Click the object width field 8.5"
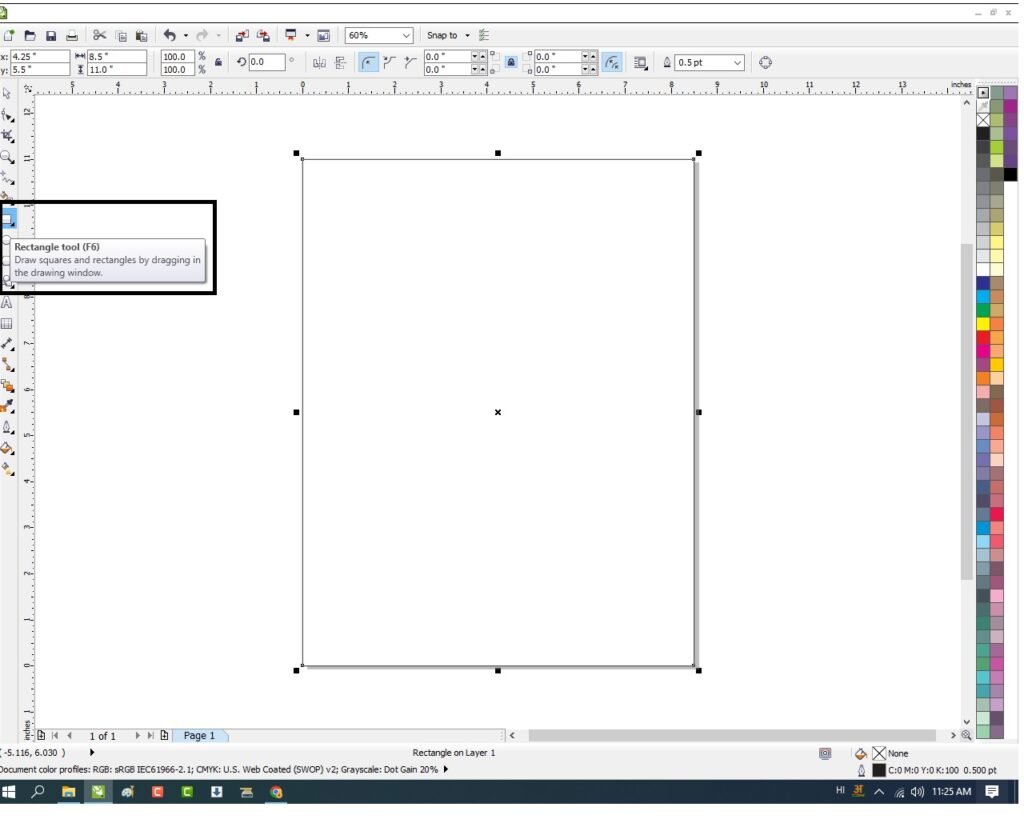Viewport: 1024px width, 819px height. pos(117,56)
